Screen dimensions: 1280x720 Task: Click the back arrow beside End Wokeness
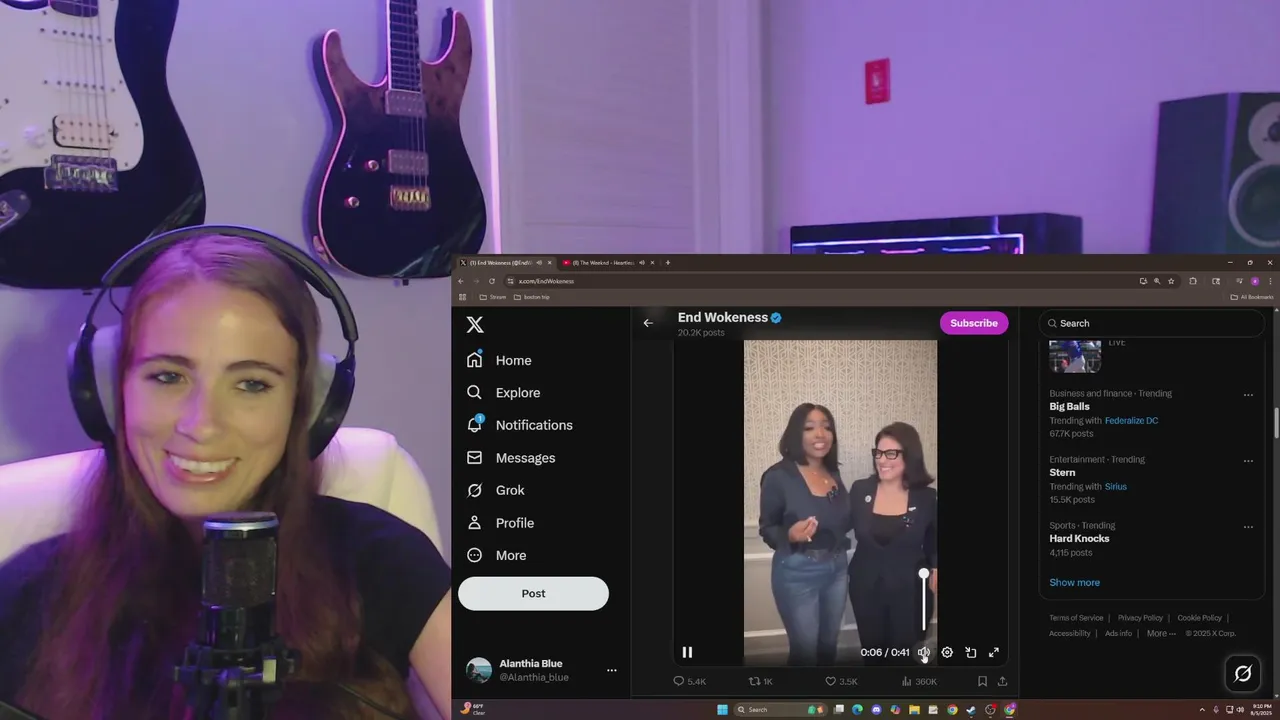click(x=648, y=323)
